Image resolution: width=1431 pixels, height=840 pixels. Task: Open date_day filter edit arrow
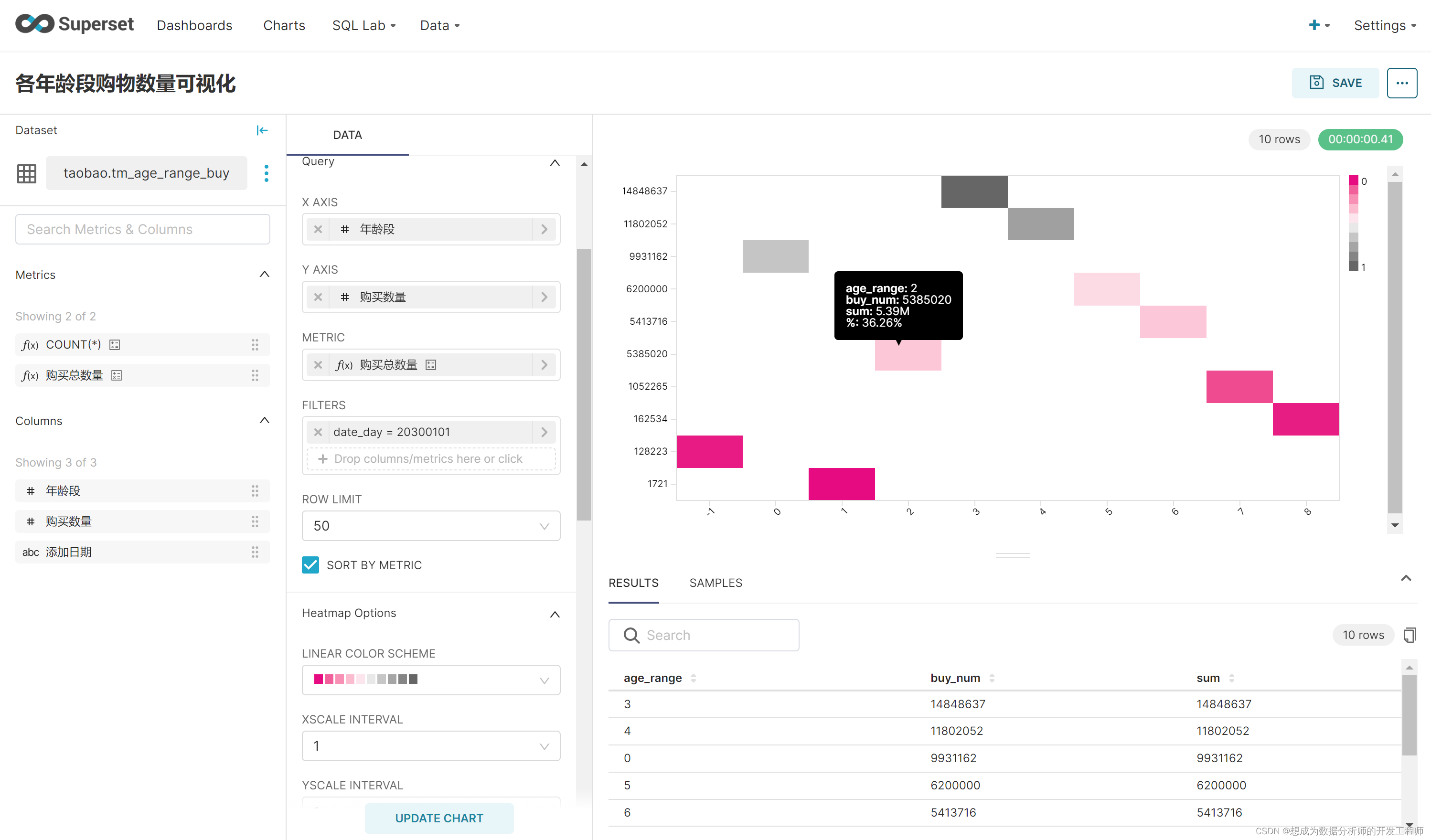[x=544, y=433]
